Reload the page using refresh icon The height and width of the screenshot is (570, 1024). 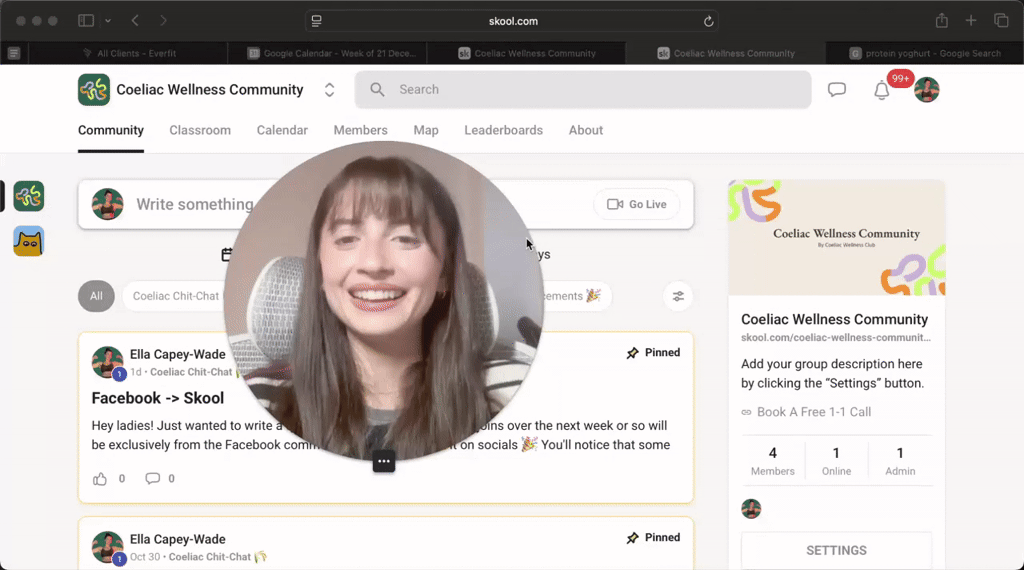click(x=708, y=21)
